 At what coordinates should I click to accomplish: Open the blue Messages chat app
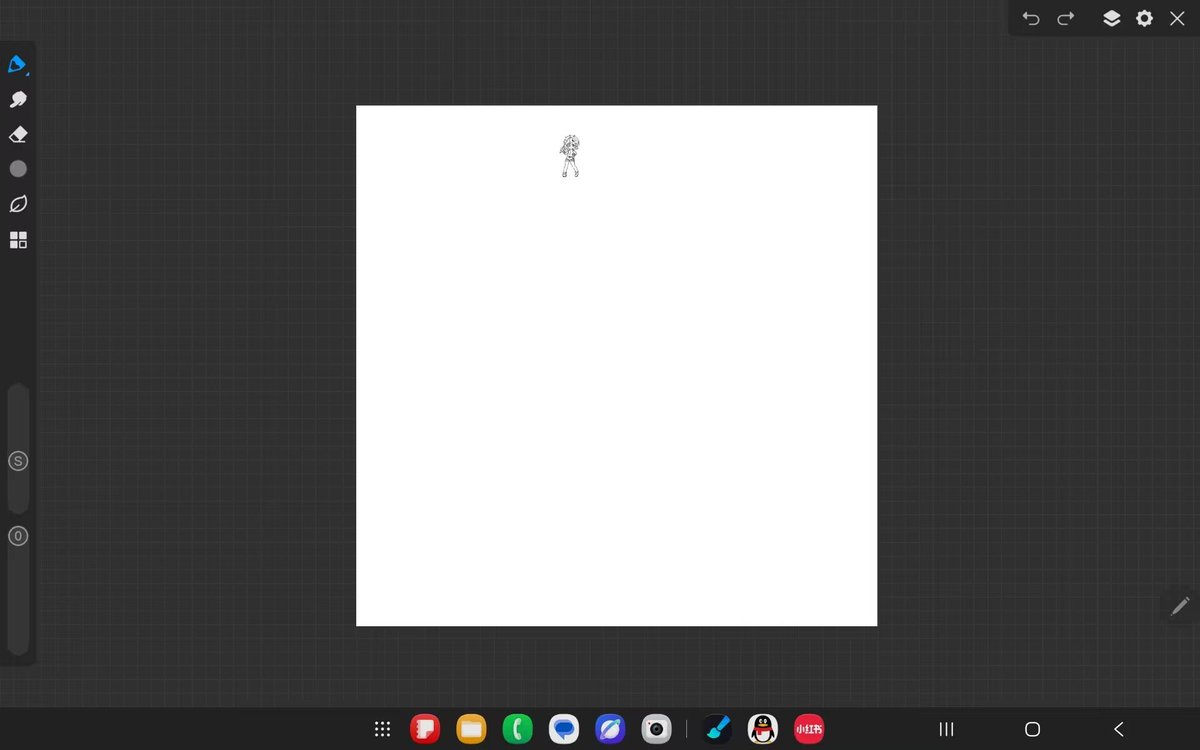[x=564, y=729]
